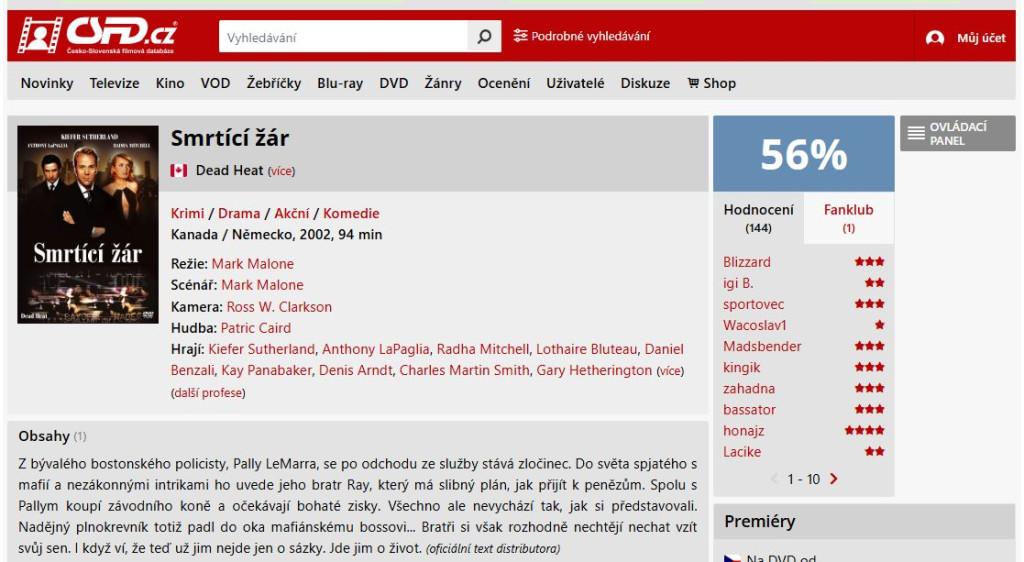Open the Ocenění section

coord(504,83)
